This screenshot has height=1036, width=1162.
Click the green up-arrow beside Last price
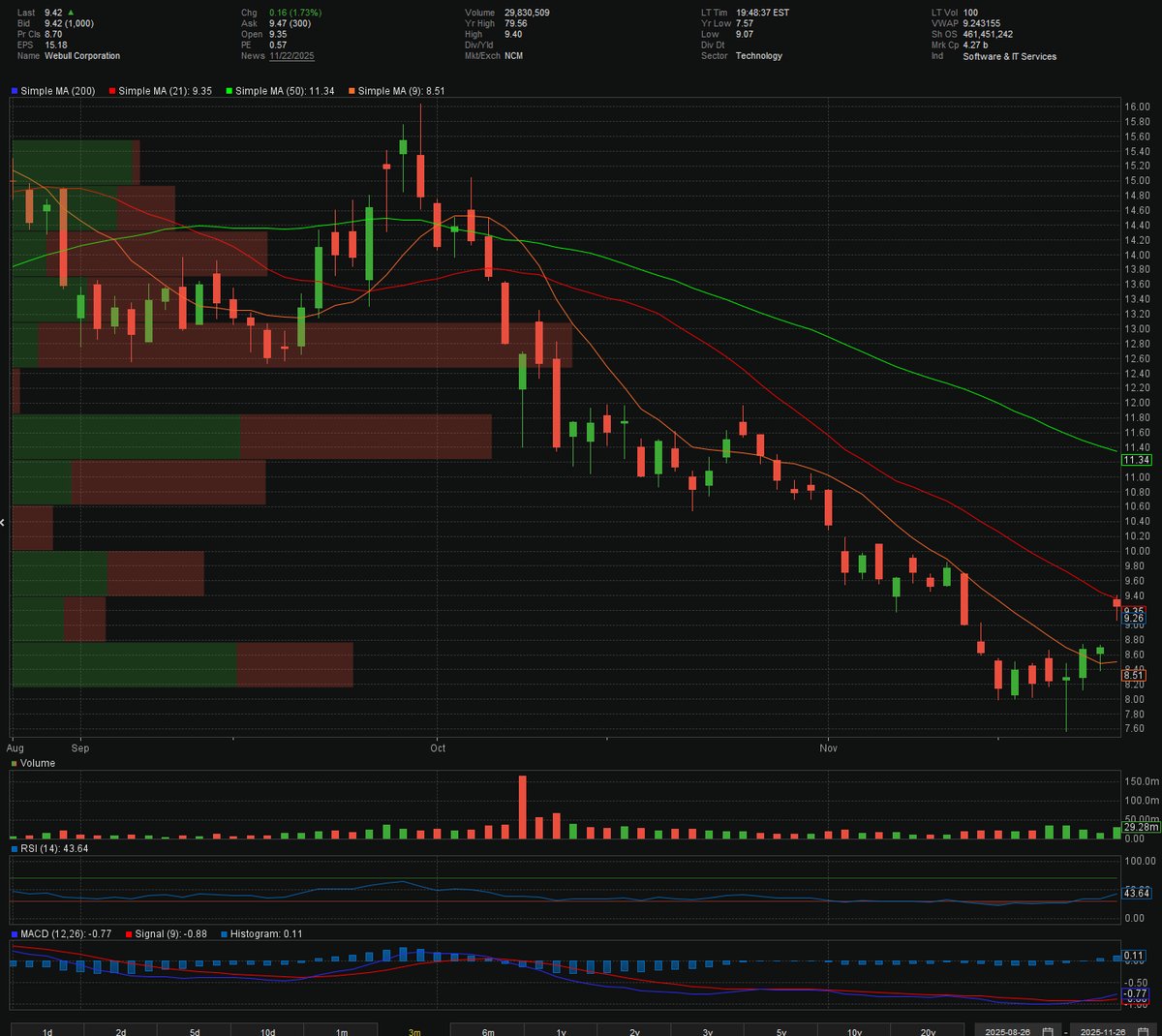[69, 13]
